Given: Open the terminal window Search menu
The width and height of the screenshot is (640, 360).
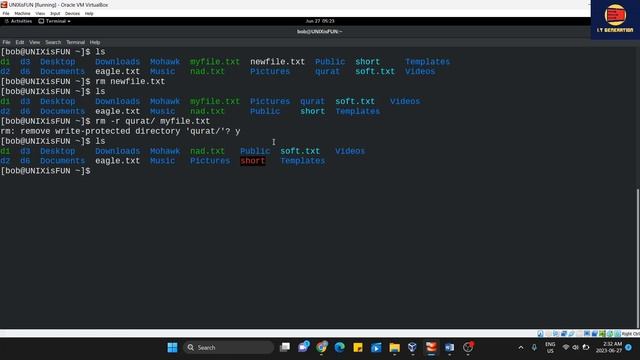Looking at the screenshot, I should [x=53, y=42].
